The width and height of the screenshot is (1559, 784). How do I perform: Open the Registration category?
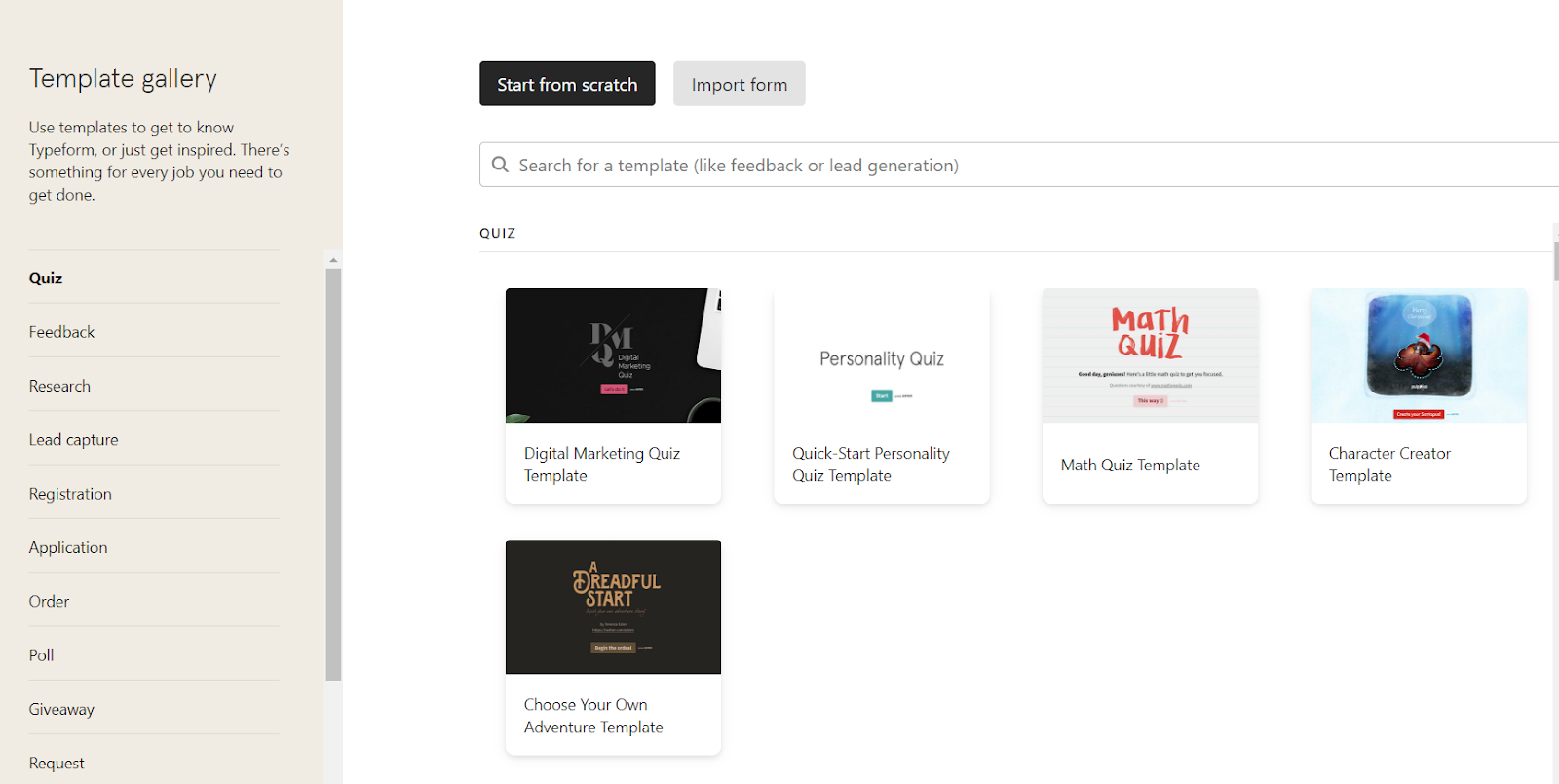pyautogui.click(x=70, y=494)
